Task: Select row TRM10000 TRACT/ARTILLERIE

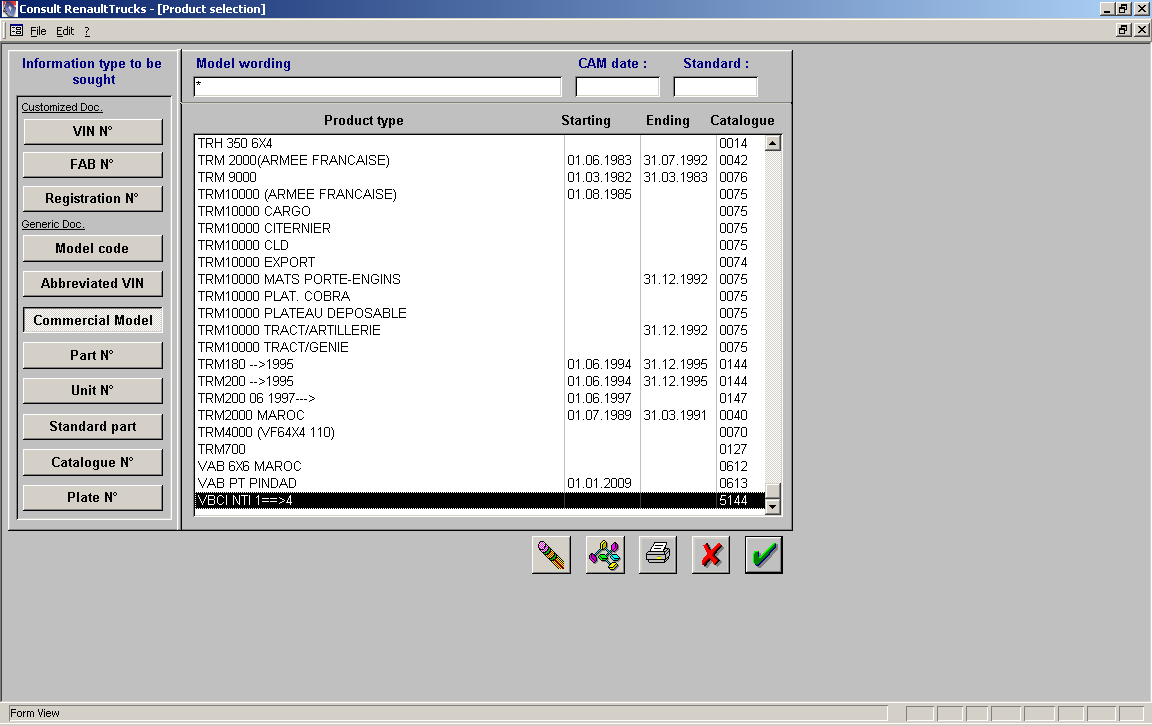Action: click(480, 330)
